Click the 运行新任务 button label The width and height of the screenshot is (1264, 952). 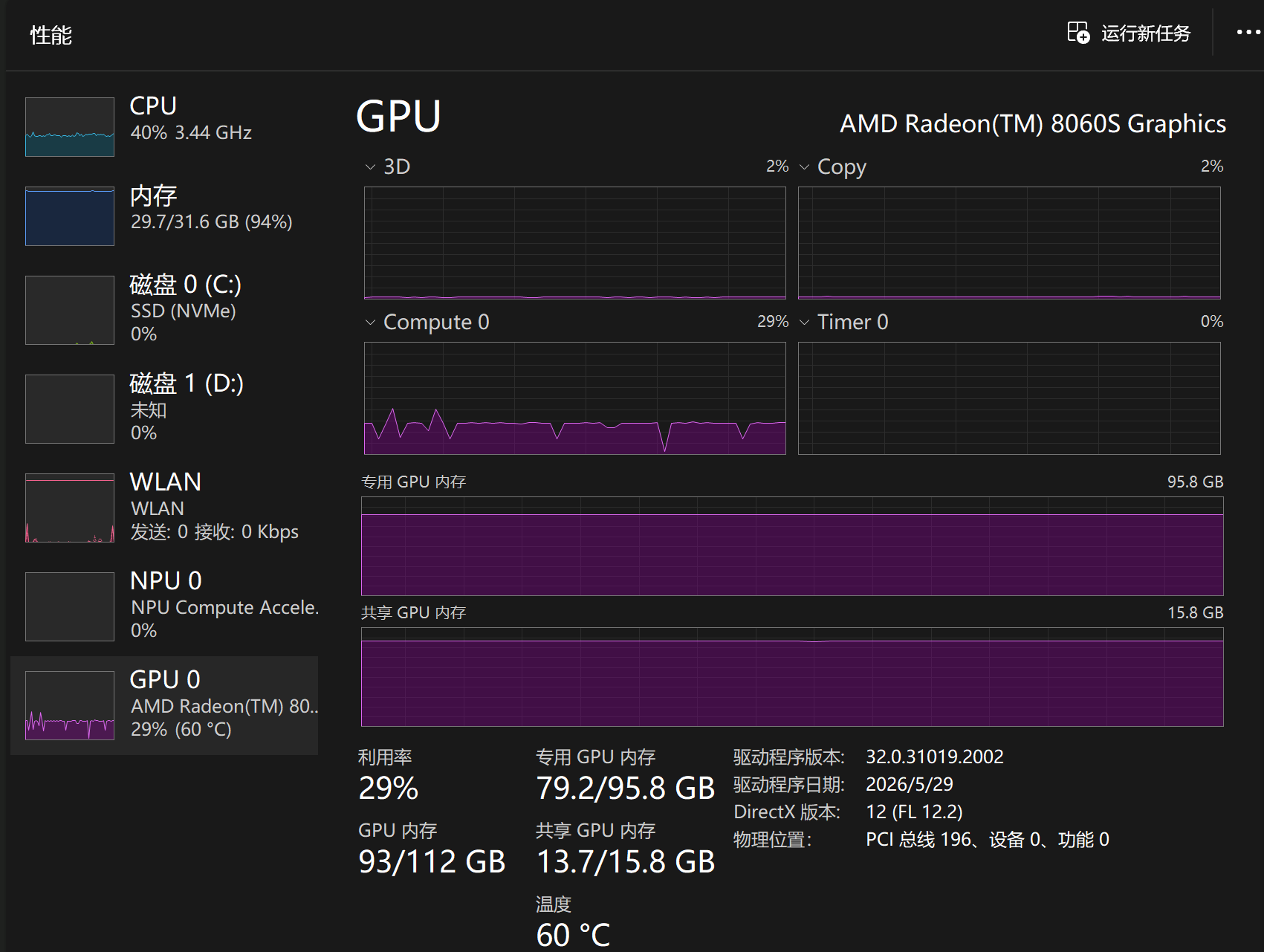coord(1146,33)
